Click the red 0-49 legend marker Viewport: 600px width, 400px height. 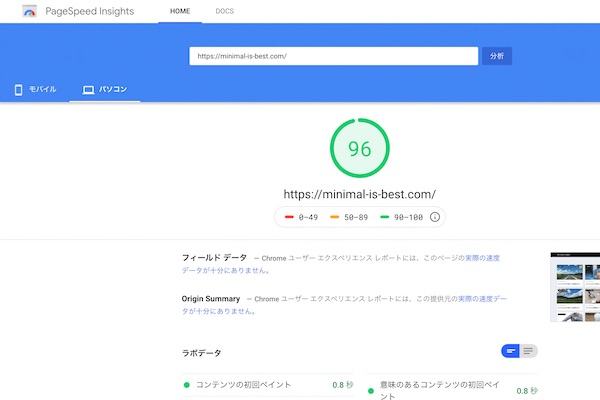coord(289,217)
